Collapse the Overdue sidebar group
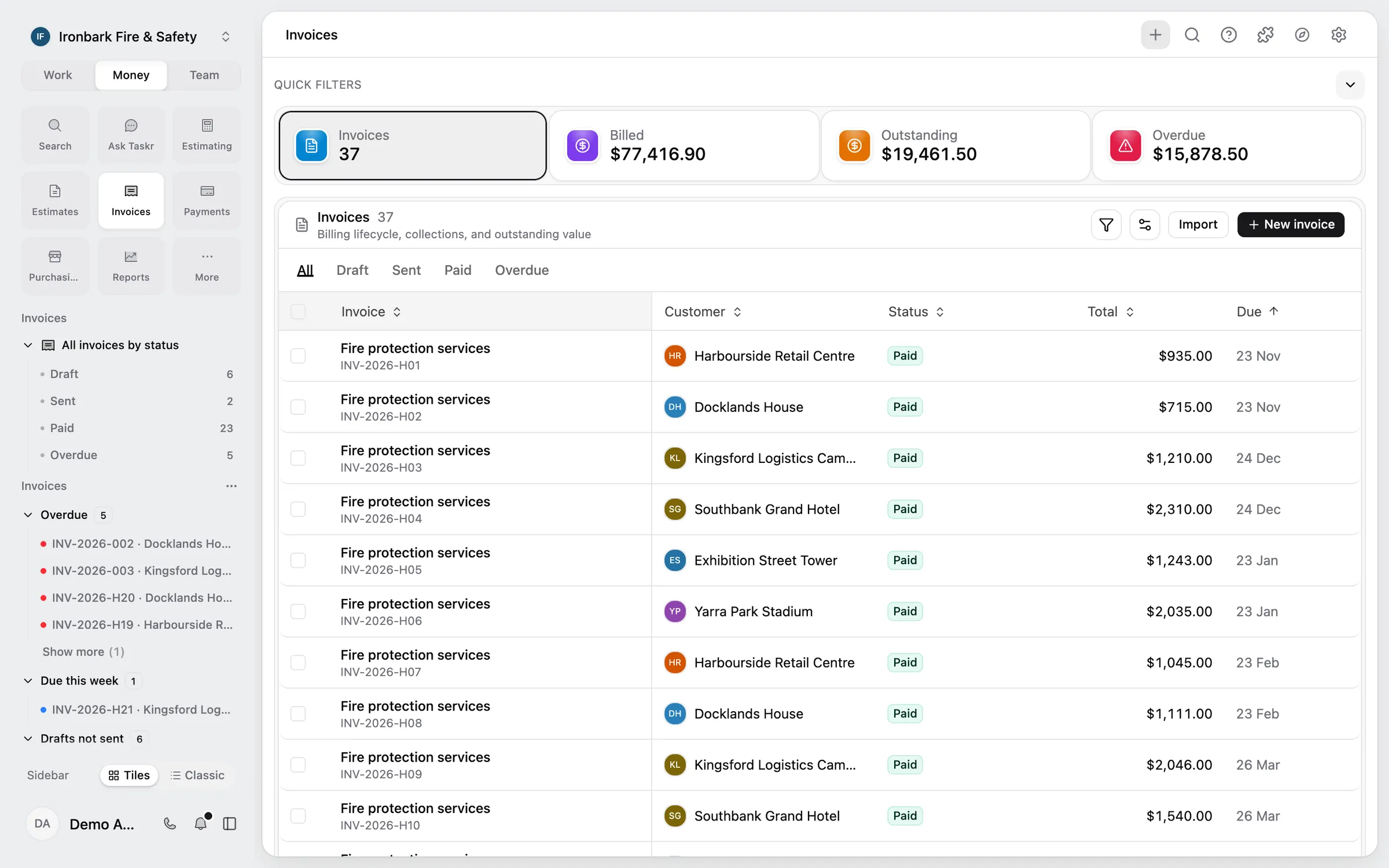 28,514
